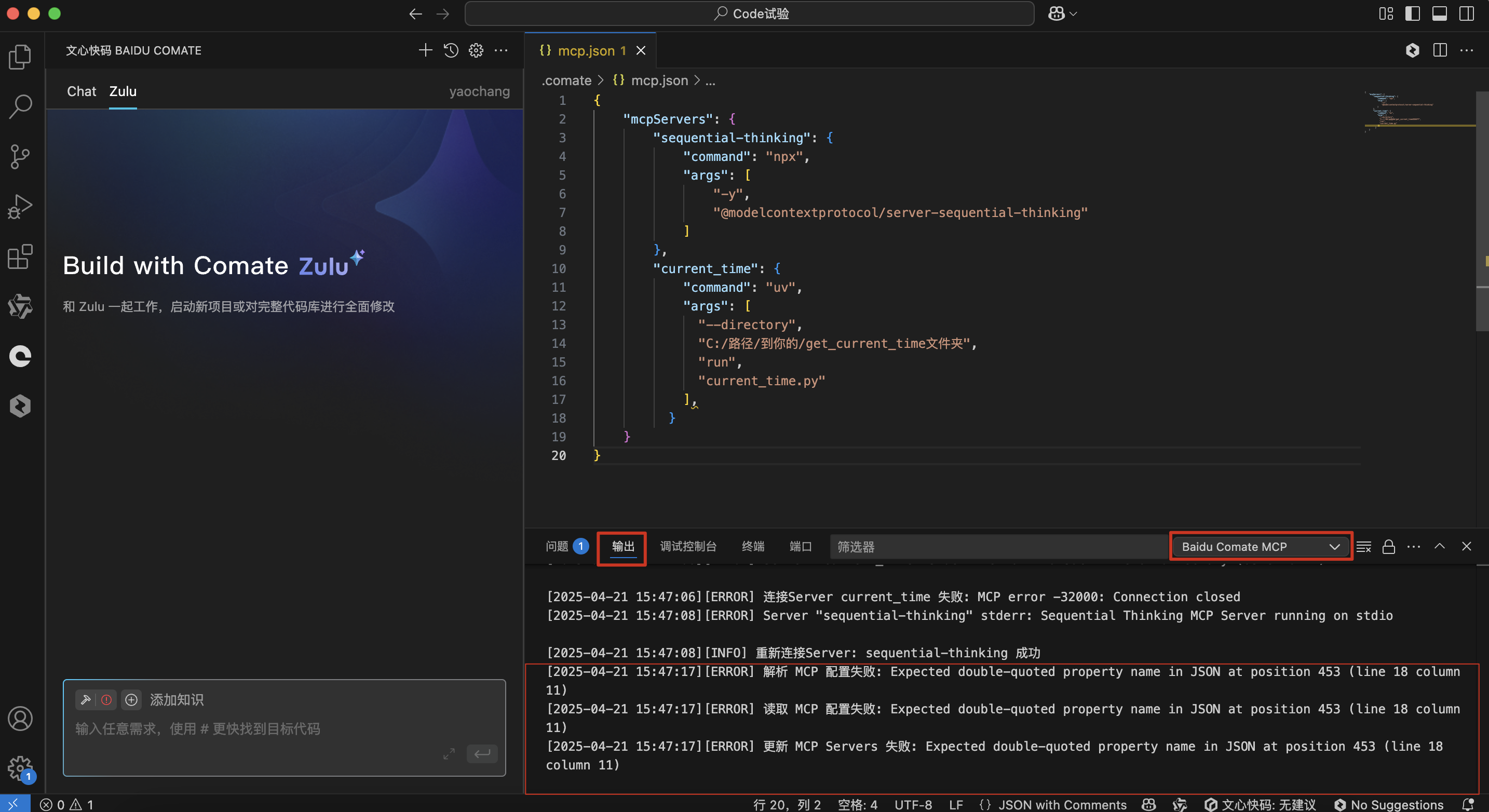Open the Copilot menu in title bar
Image resolution: width=1489 pixels, height=812 pixels.
[x=1062, y=14]
